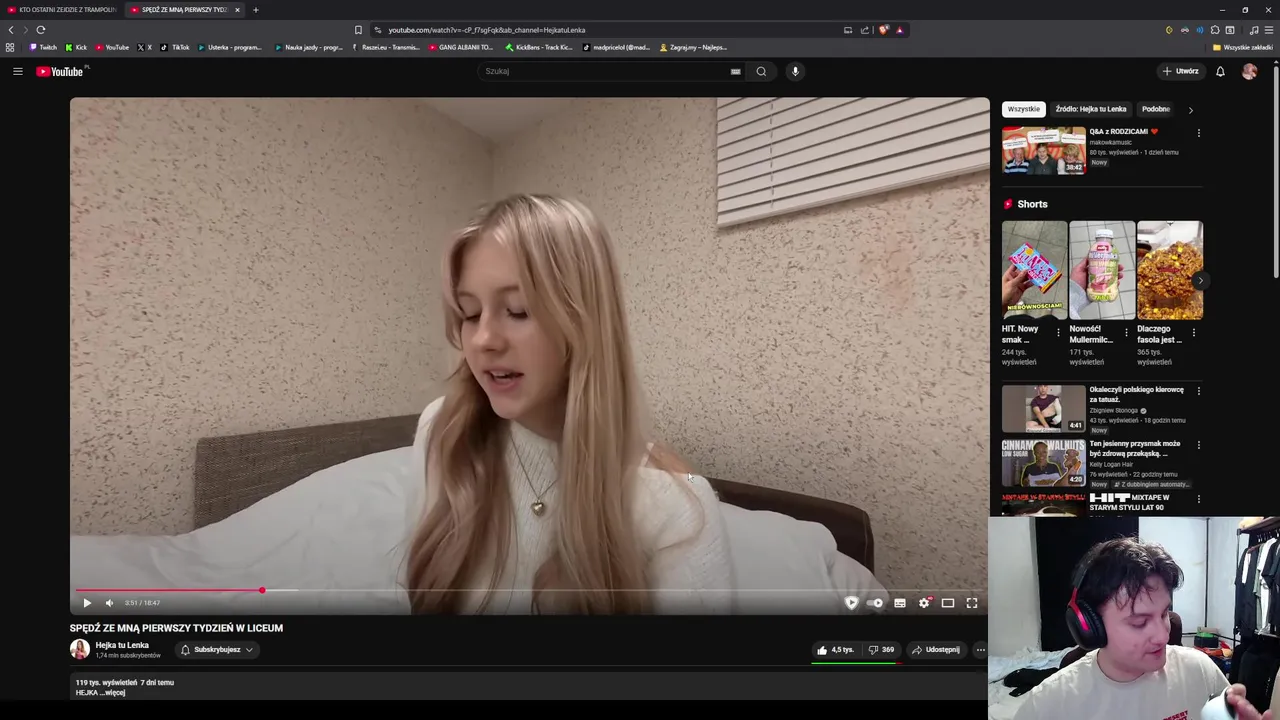Open TikTok bookmark
Image resolution: width=1280 pixels, height=720 pixels.
pos(175,47)
